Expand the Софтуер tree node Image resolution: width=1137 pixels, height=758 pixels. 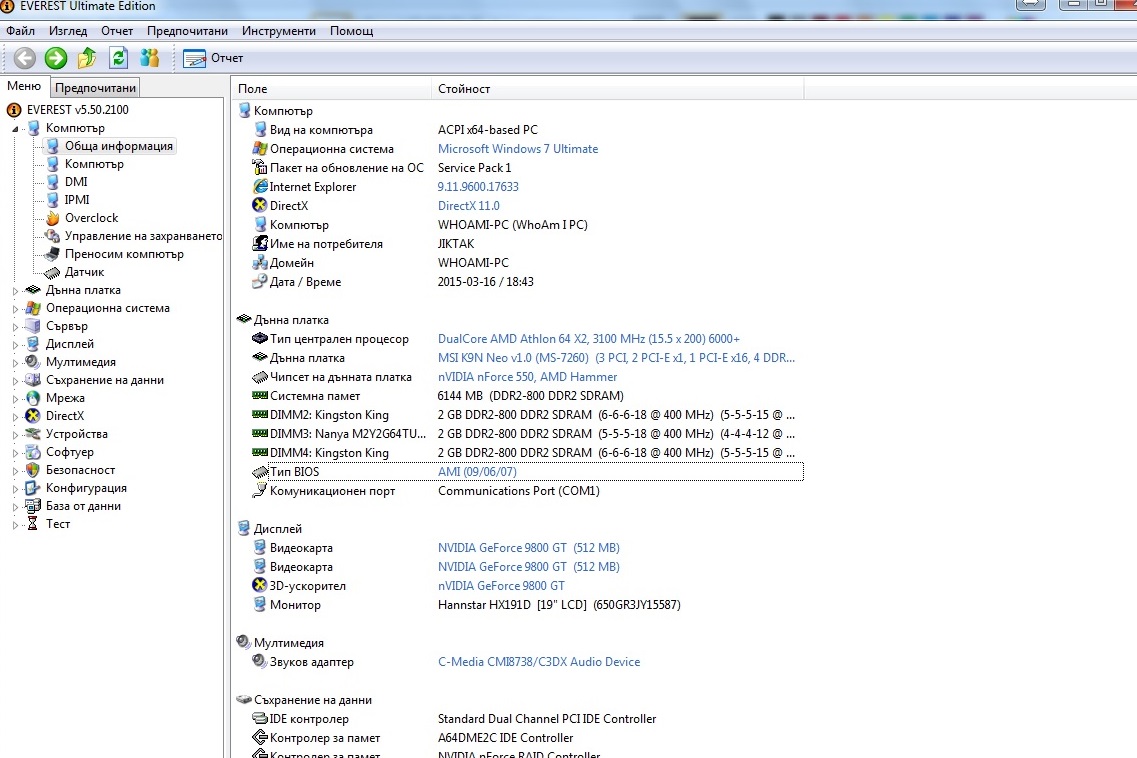(x=15, y=452)
